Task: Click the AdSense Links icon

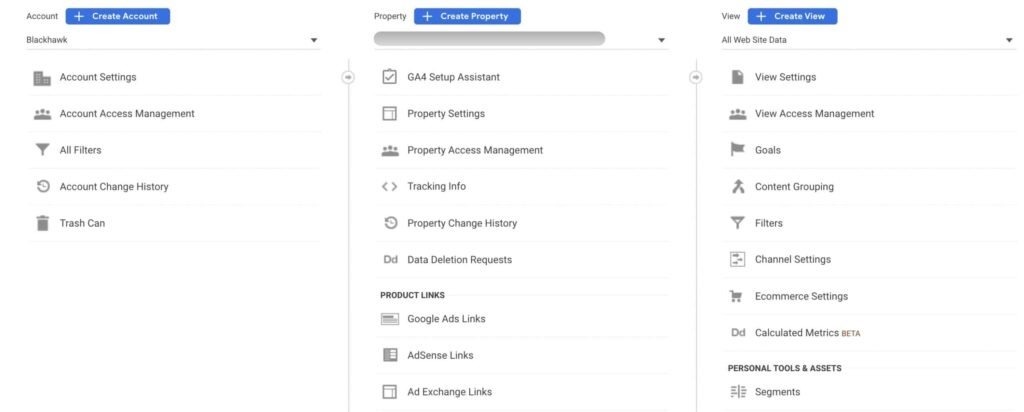Action: point(389,355)
